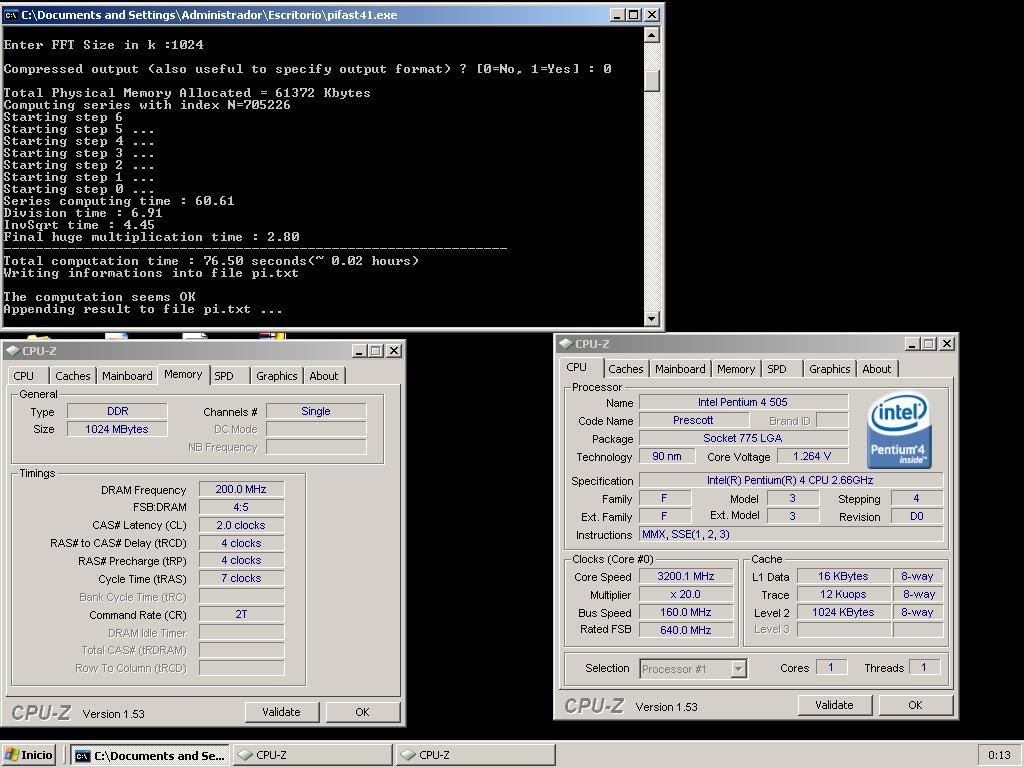Minimize the left CPU-Z window
Viewport: 1024px width, 768px height.
(359, 351)
